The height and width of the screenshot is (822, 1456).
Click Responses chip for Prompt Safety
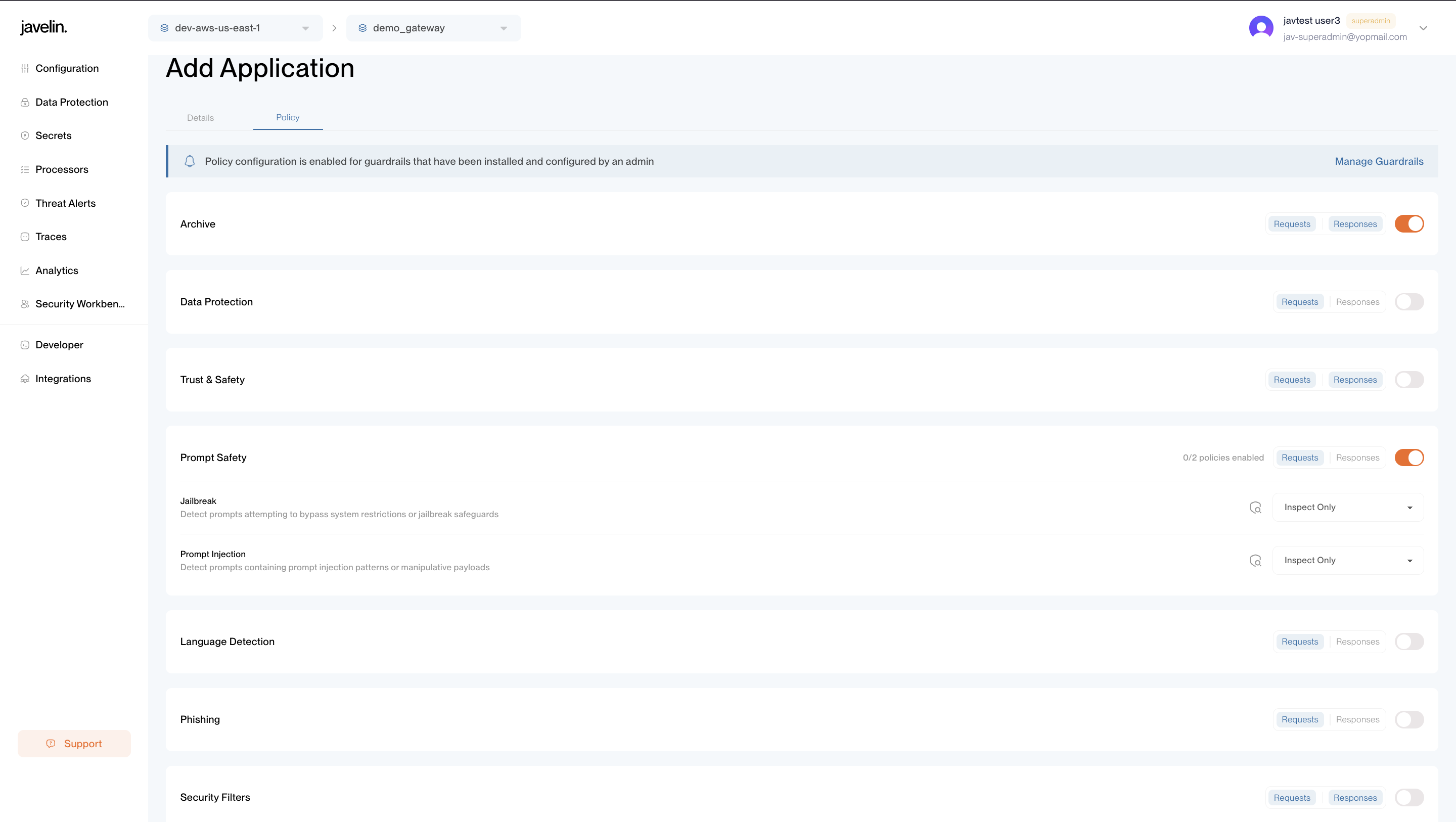point(1357,458)
